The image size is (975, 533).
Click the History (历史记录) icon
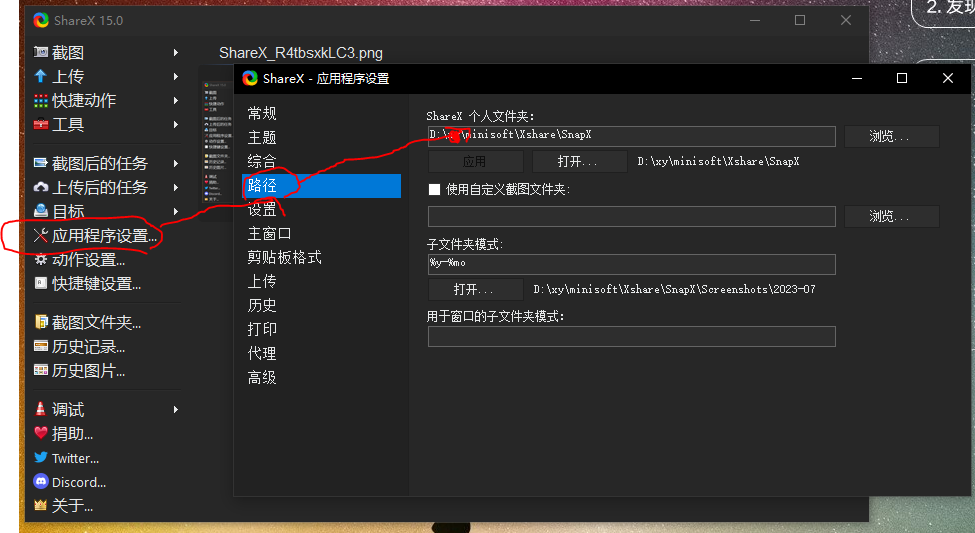click(x=40, y=346)
